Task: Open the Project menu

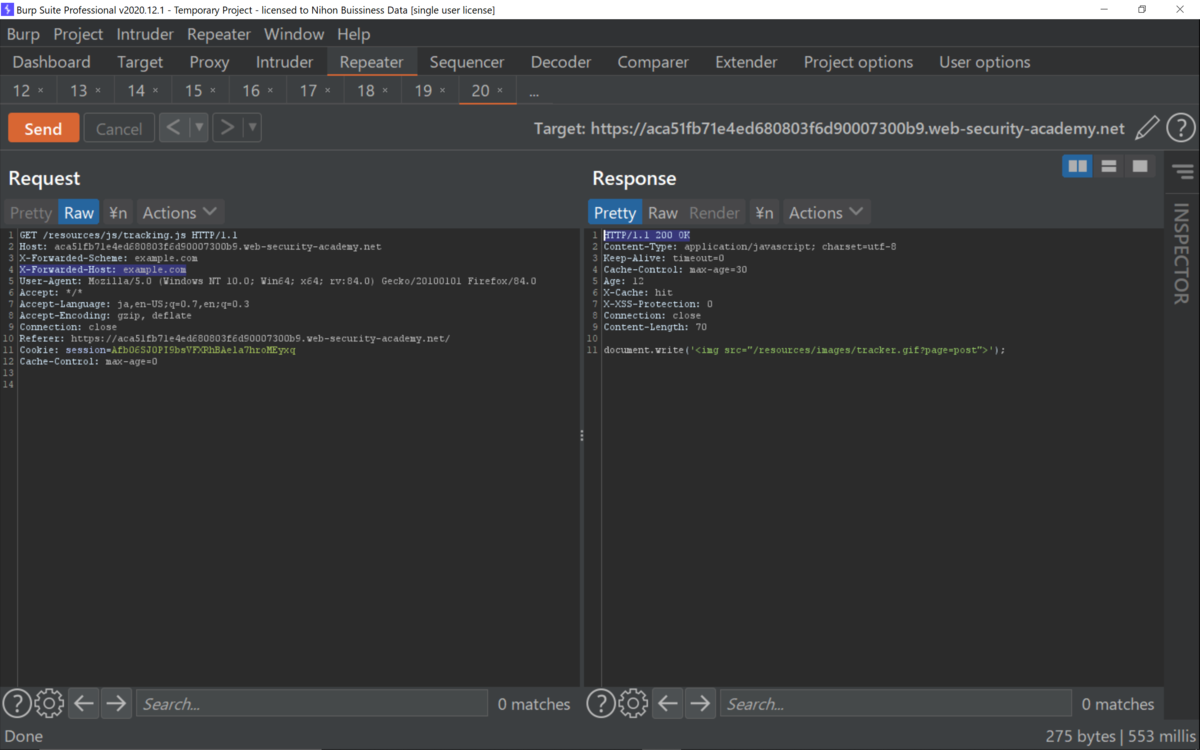Action: 78,34
